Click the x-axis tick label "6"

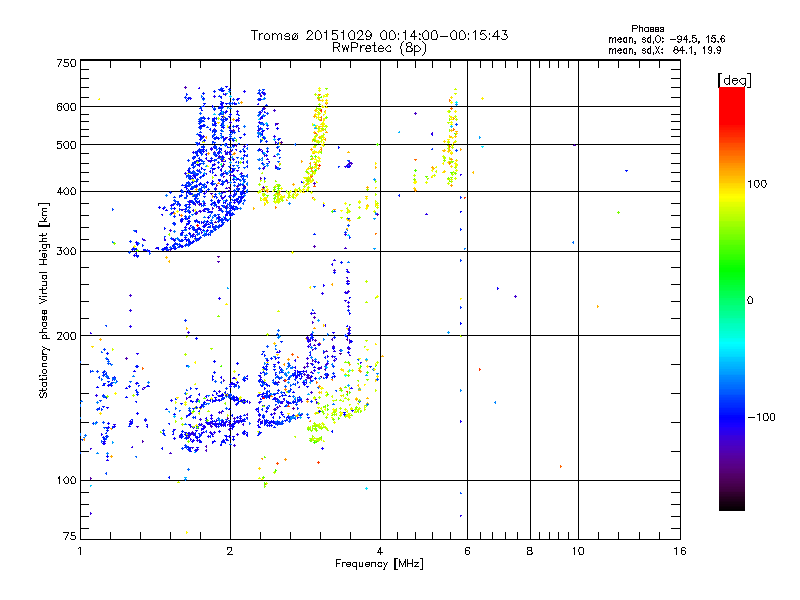click(x=467, y=551)
